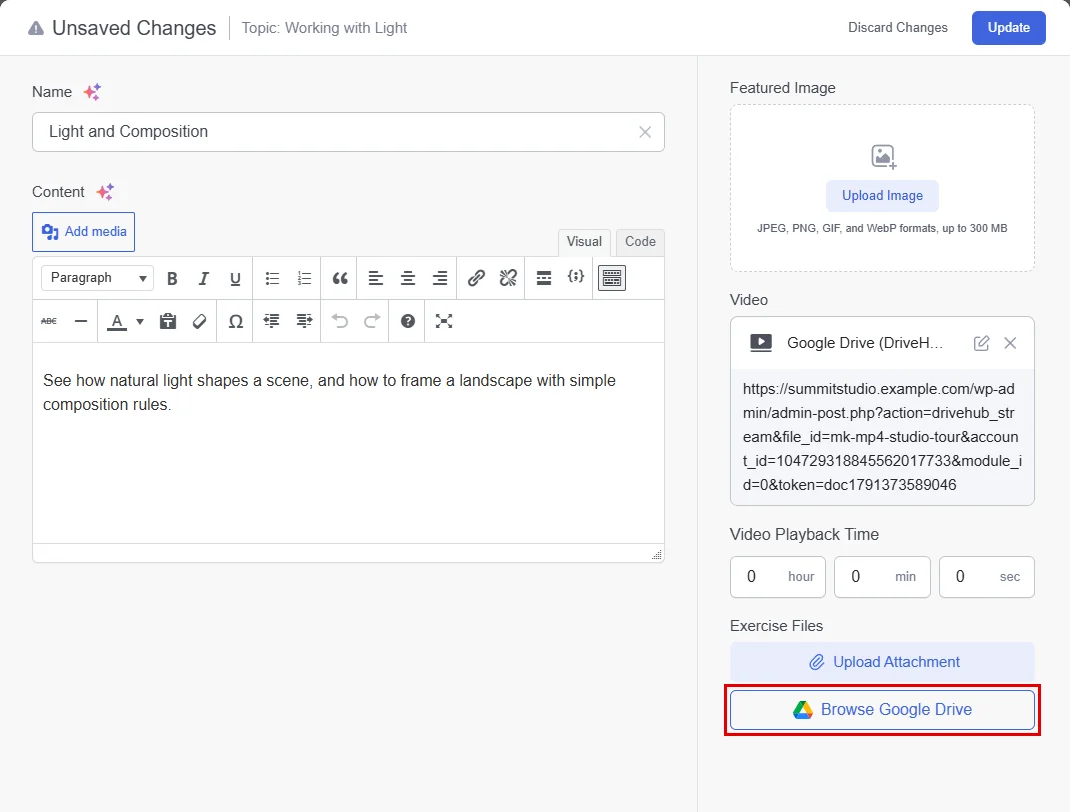Image resolution: width=1070 pixels, height=812 pixels.
Task: Insert a bulleted list
Action: [272, 278]
